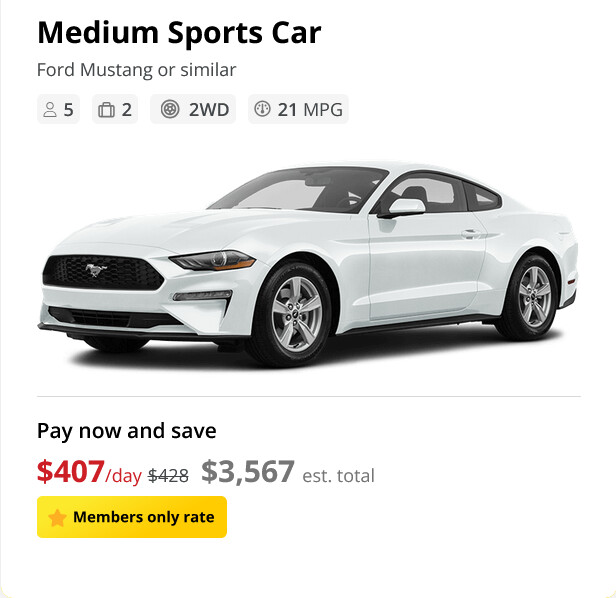Select the $407 daily rate
The image size is (616, 598).
coord(71,471)
